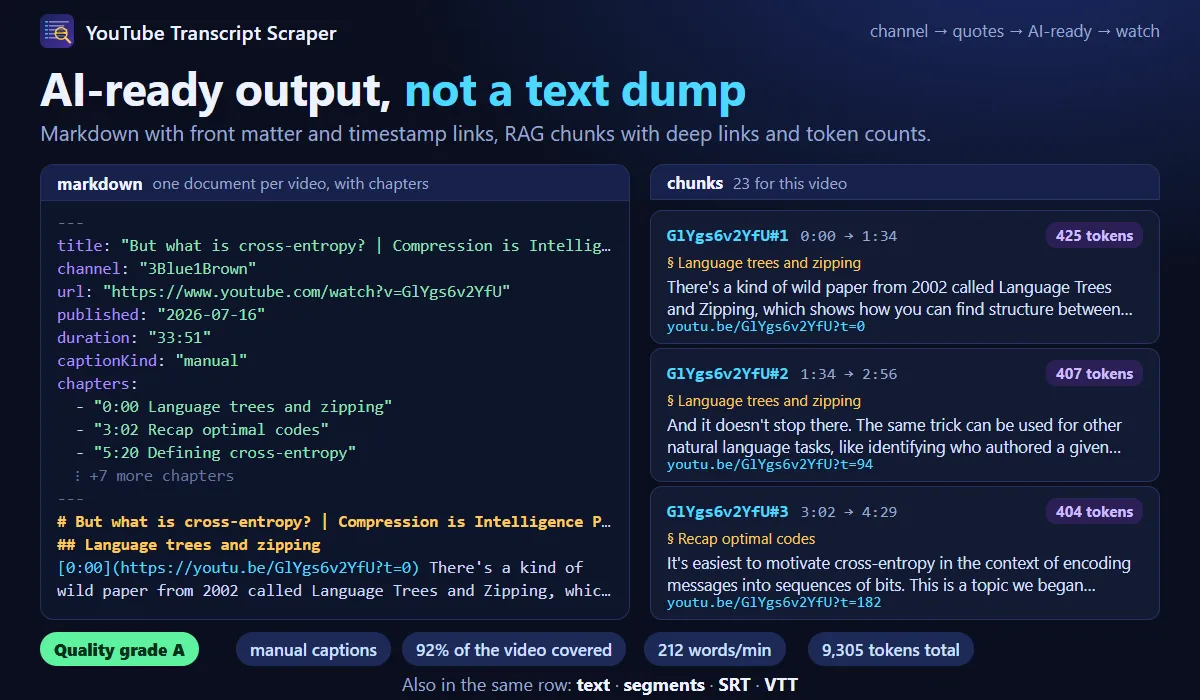Click the '0:00 Language trees and zipping' chapter entry
The width and height of the screenshot is (1200, 700).
tap(234, 407)
